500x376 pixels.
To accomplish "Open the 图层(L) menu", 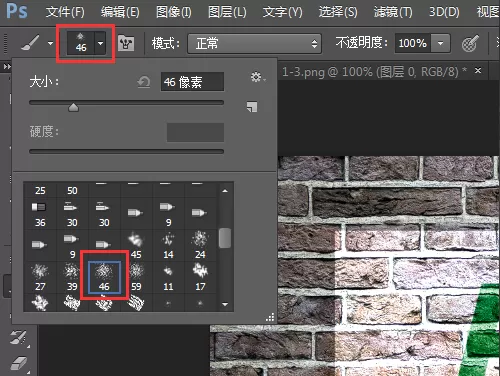I will point(227,12).
